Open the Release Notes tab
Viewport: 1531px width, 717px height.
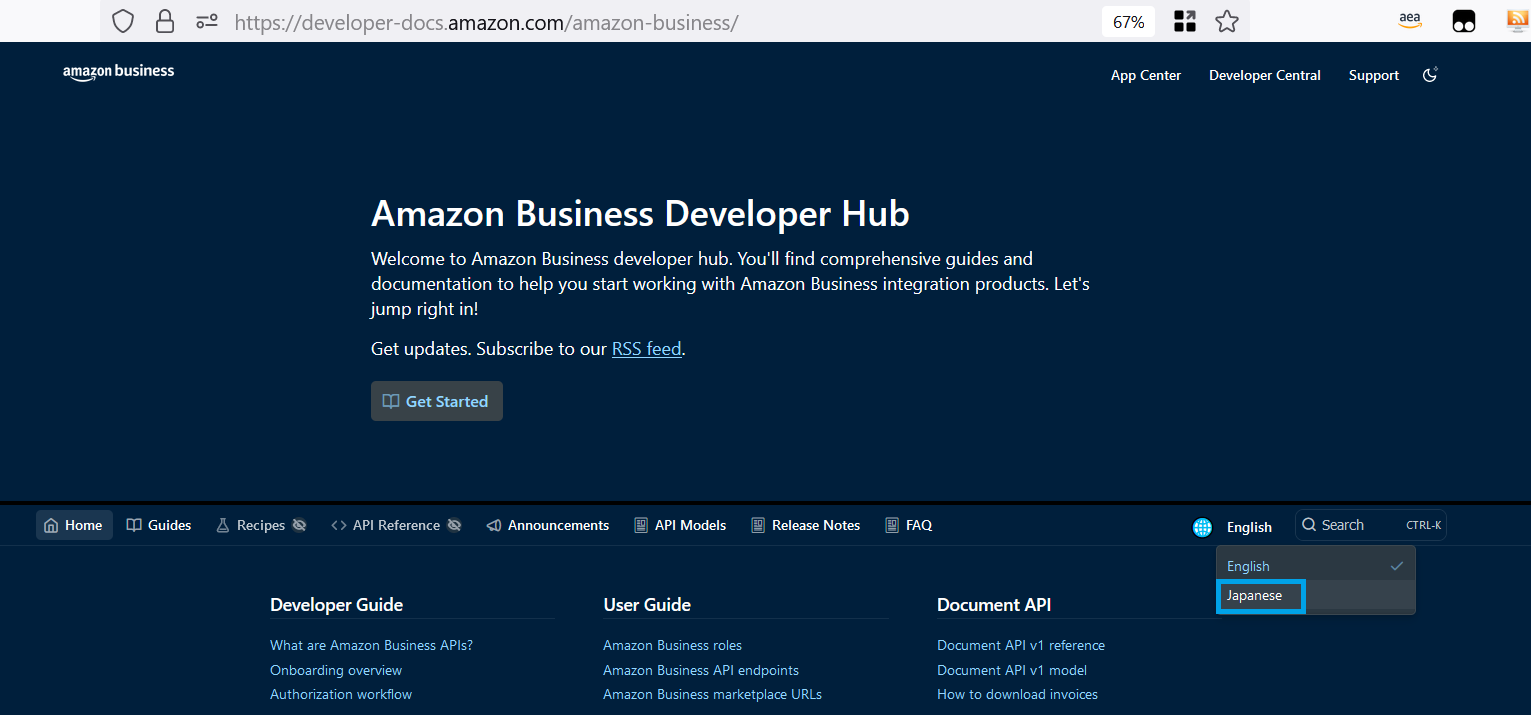coord(806,525)
